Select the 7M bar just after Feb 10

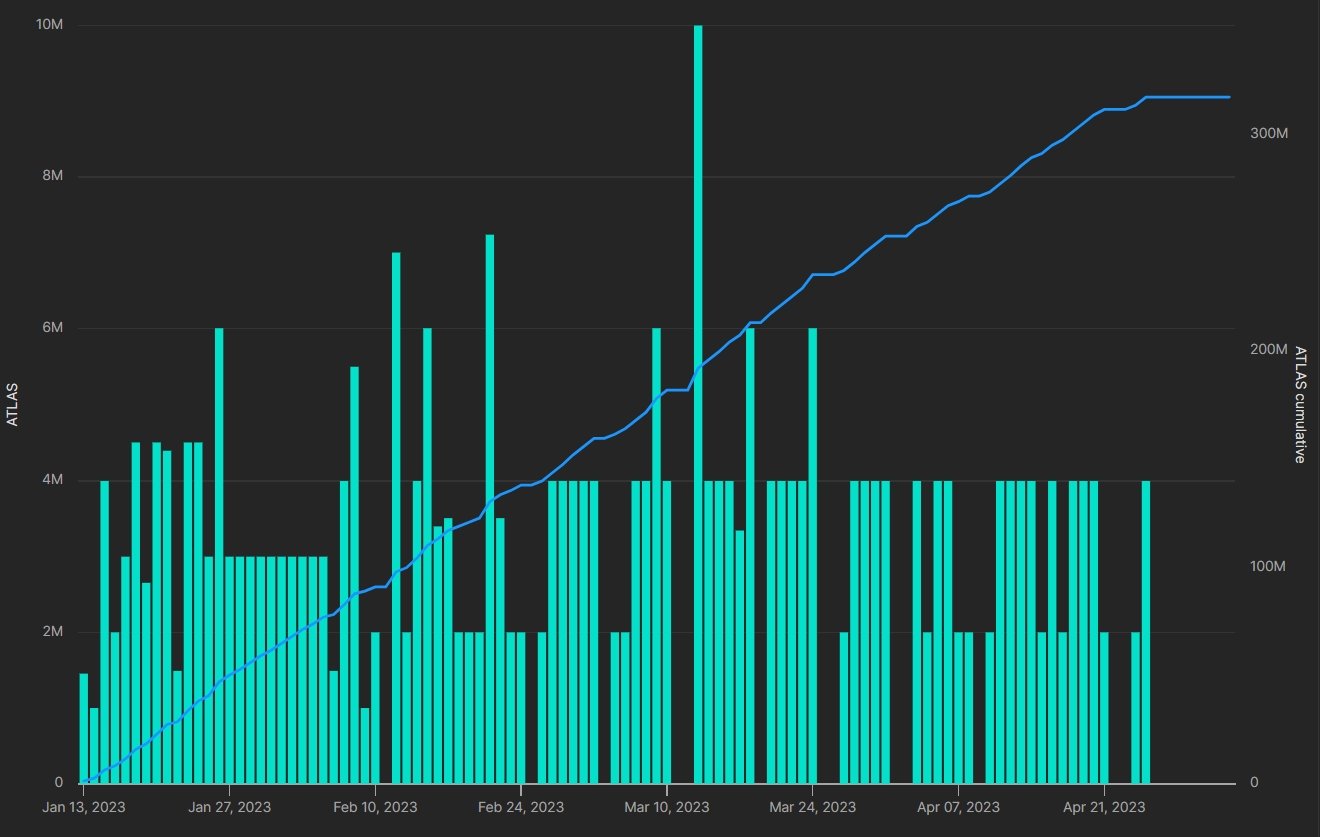pos(396,520)
